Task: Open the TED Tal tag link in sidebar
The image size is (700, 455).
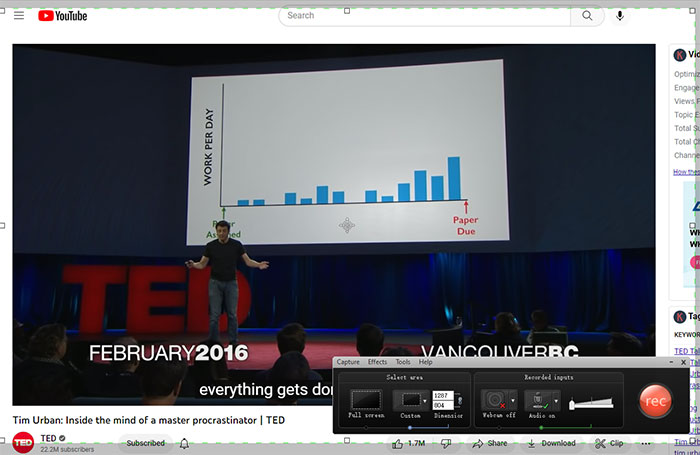Action: 687,351
